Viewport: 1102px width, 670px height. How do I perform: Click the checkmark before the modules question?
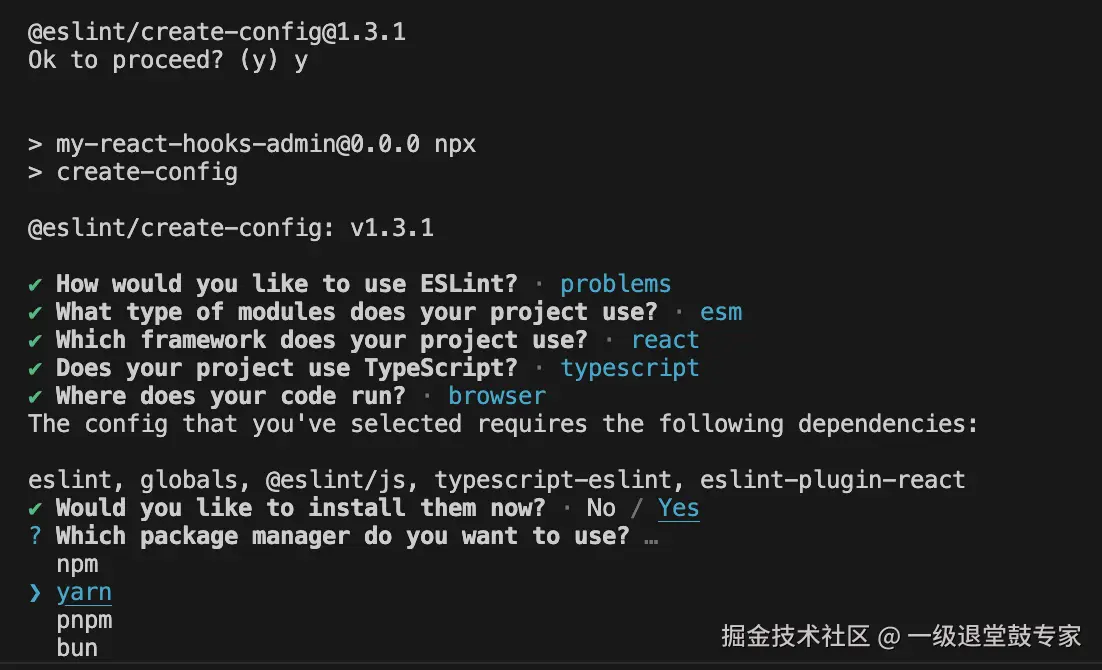[35, 312]
